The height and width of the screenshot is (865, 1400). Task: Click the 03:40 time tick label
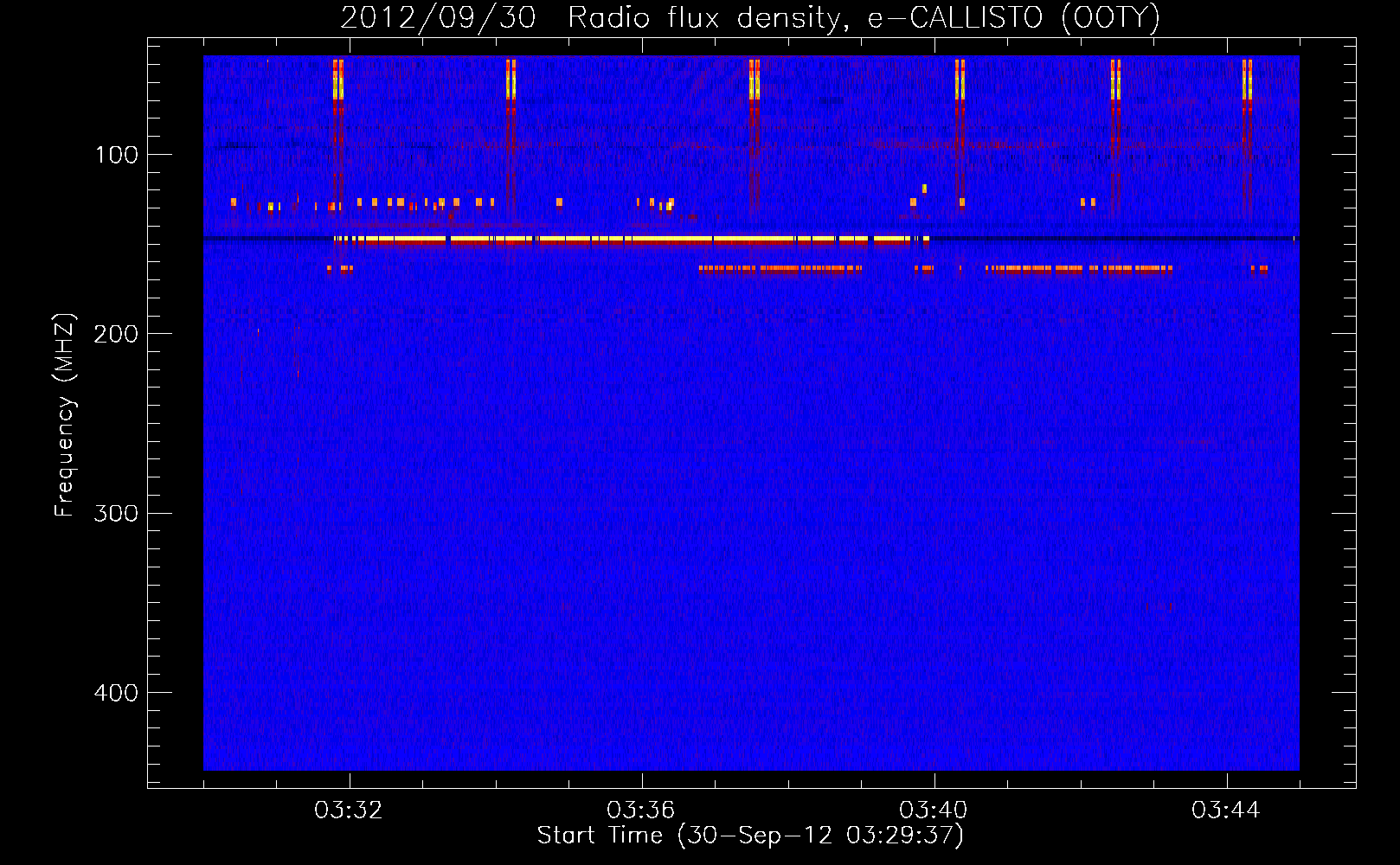tap(934, 811)
